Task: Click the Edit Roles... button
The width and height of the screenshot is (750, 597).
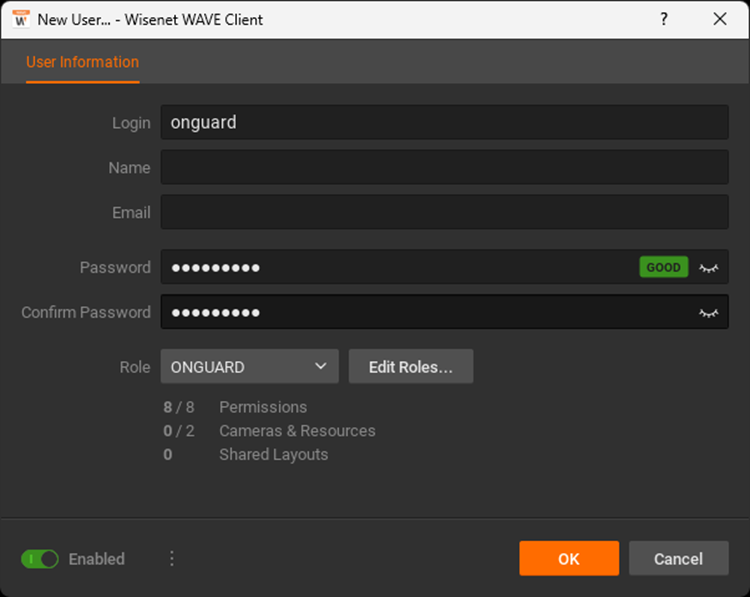Action: pyautogui.click(x=411, y=366)
